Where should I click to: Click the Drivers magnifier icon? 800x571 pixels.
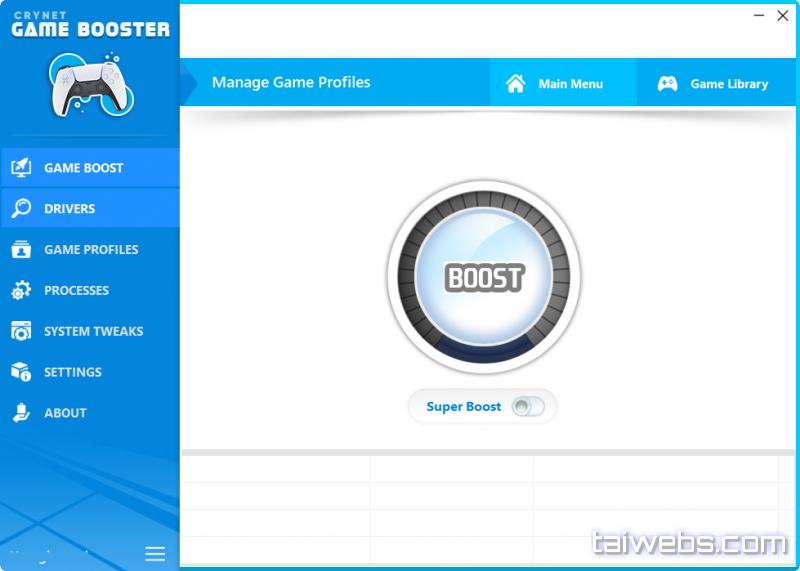click(21, 209)
